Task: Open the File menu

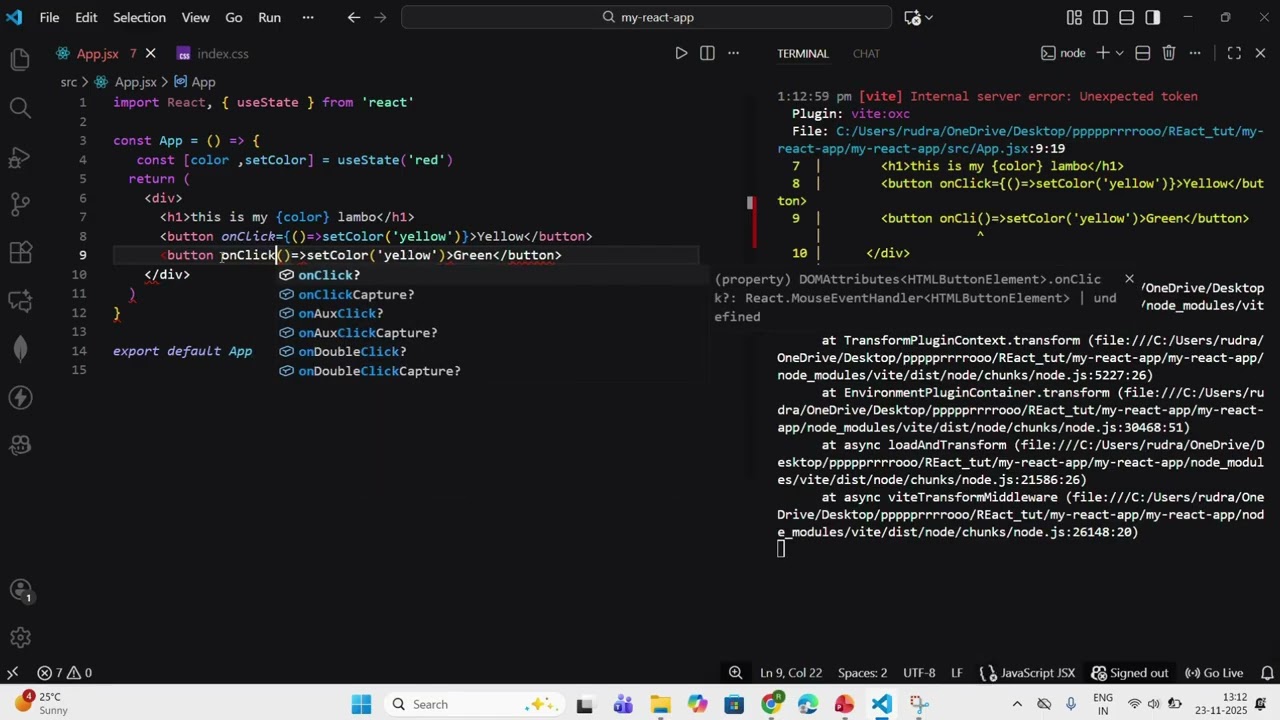Action: (x=49, y=17)
